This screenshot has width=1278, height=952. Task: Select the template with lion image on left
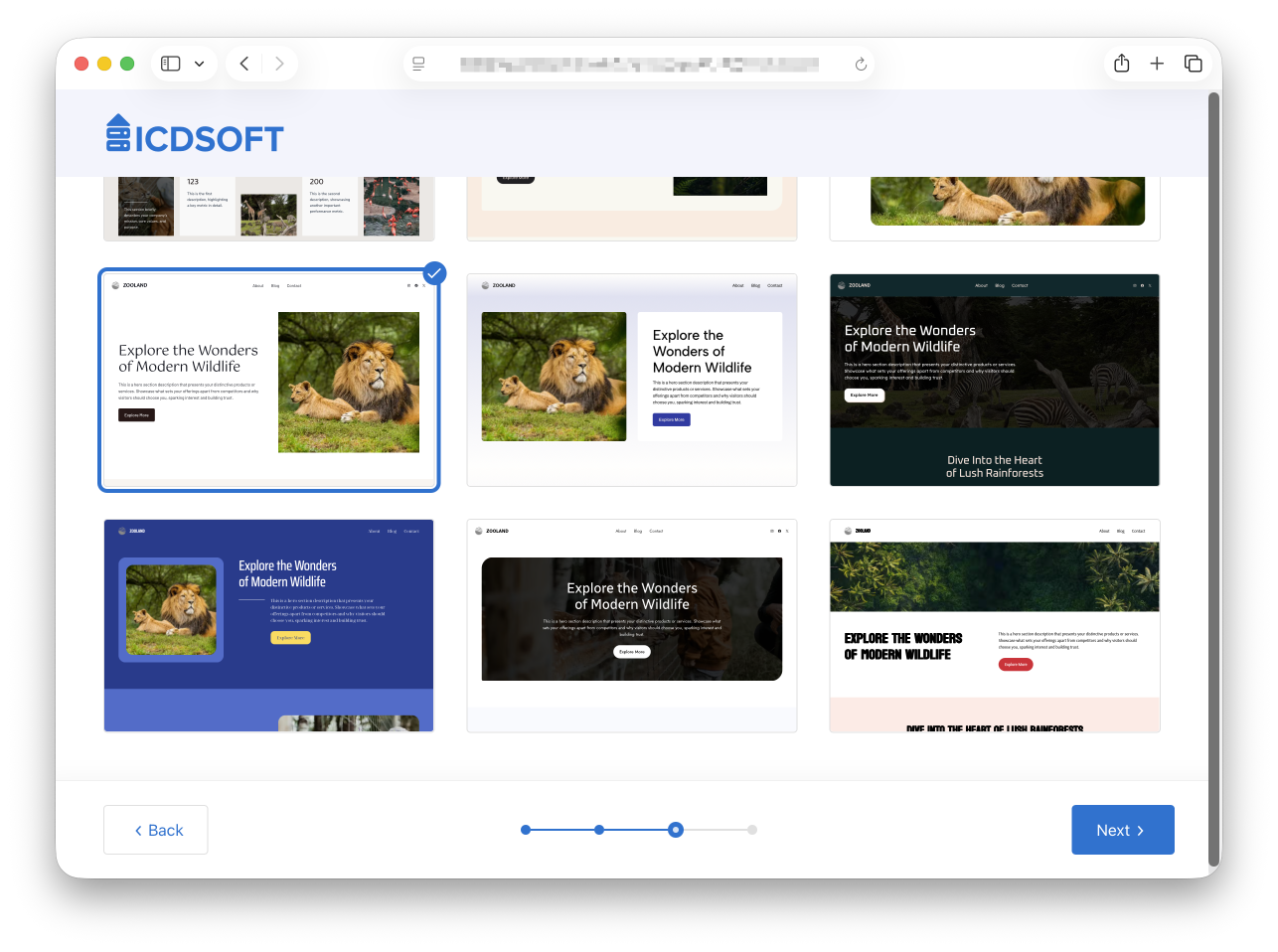click(631, 380)
